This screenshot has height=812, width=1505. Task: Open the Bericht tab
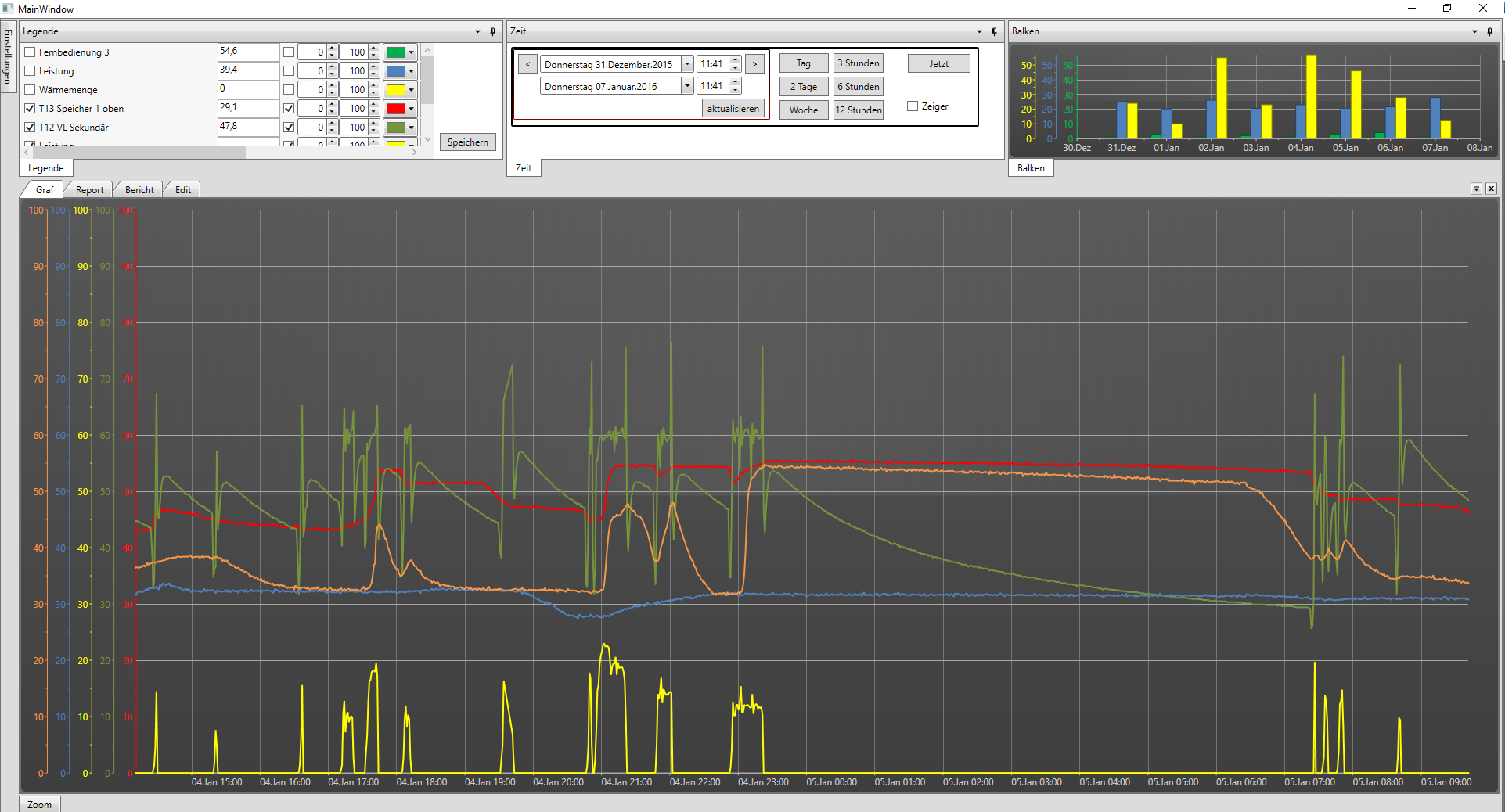click(x=139, y=189)
